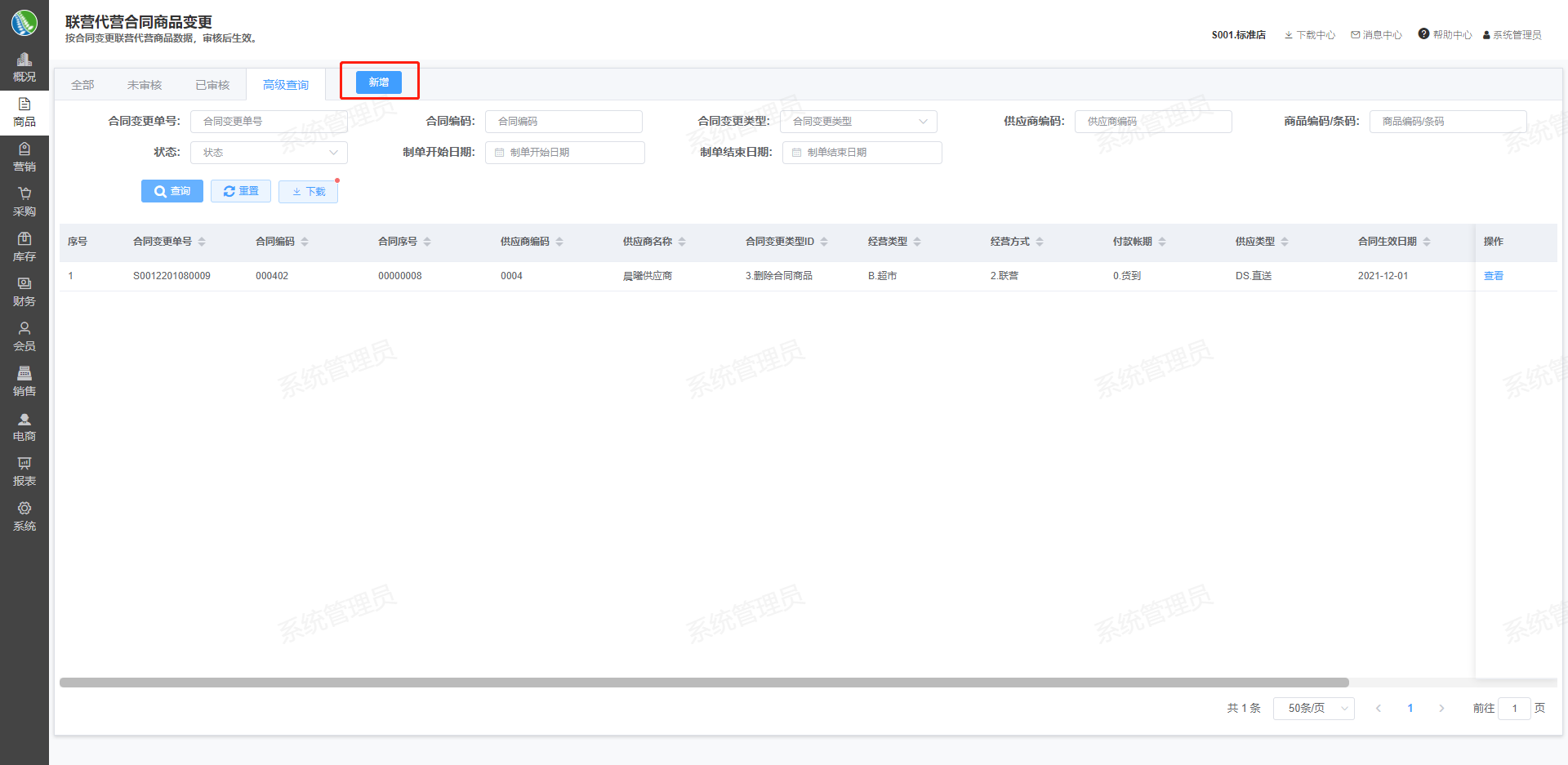Open the 制单结束日期 date picker
This screenshot has width=1568, height=765.
pyautogui.click(x=862, y=153)
